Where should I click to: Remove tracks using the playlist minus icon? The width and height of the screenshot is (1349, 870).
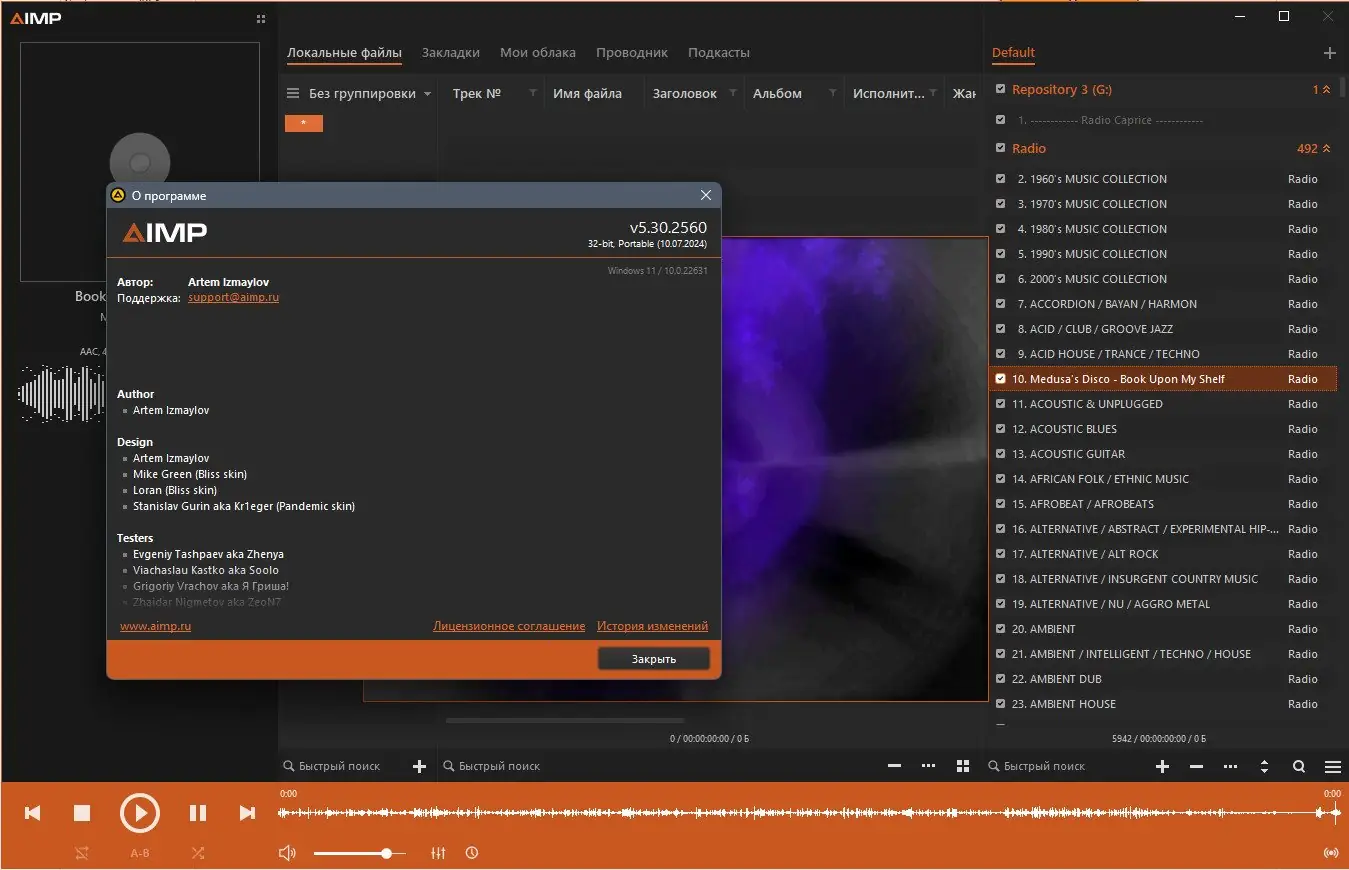click(1196, 766)
